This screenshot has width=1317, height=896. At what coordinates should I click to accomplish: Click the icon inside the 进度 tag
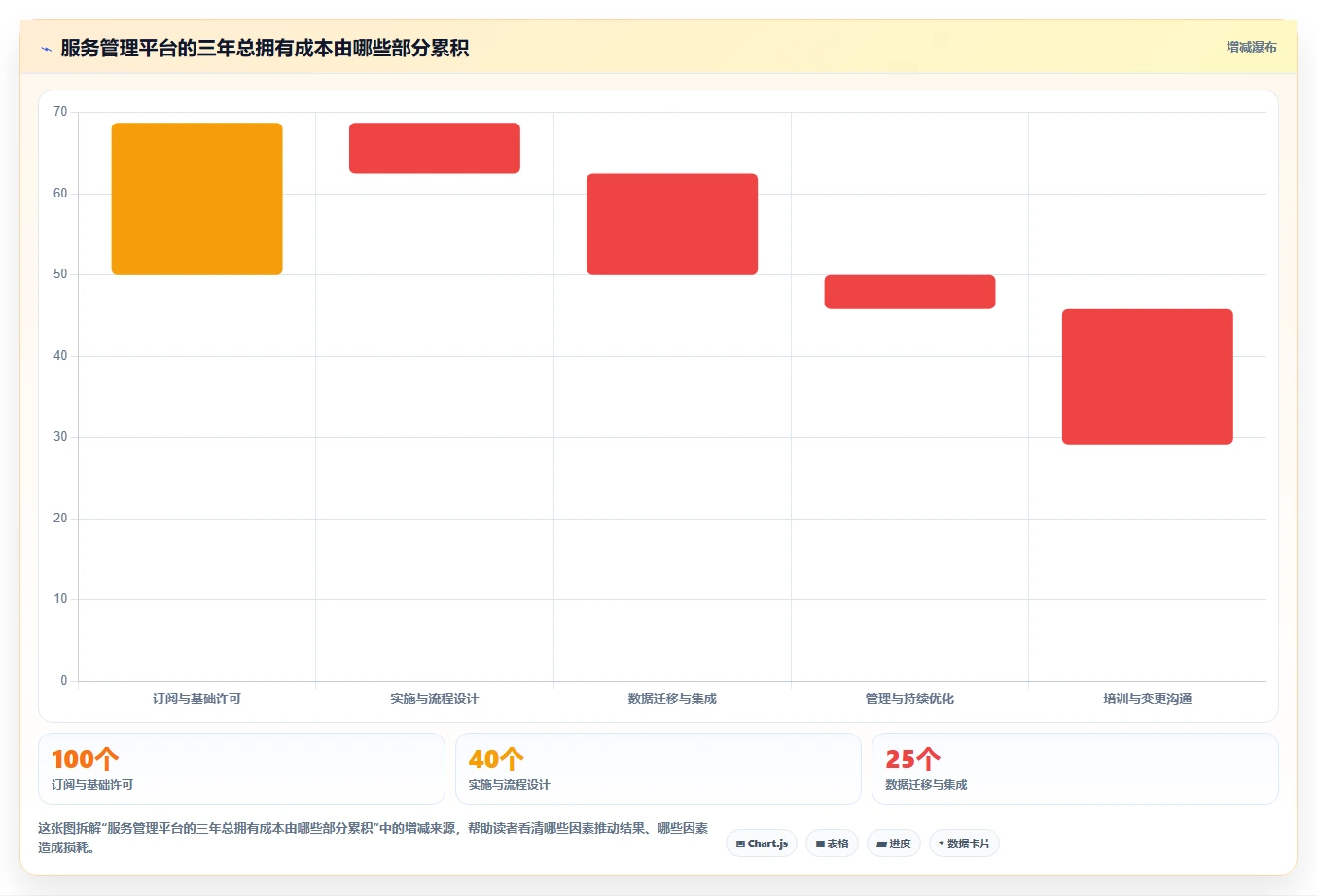pyautogui.click(x=881, y=844)
